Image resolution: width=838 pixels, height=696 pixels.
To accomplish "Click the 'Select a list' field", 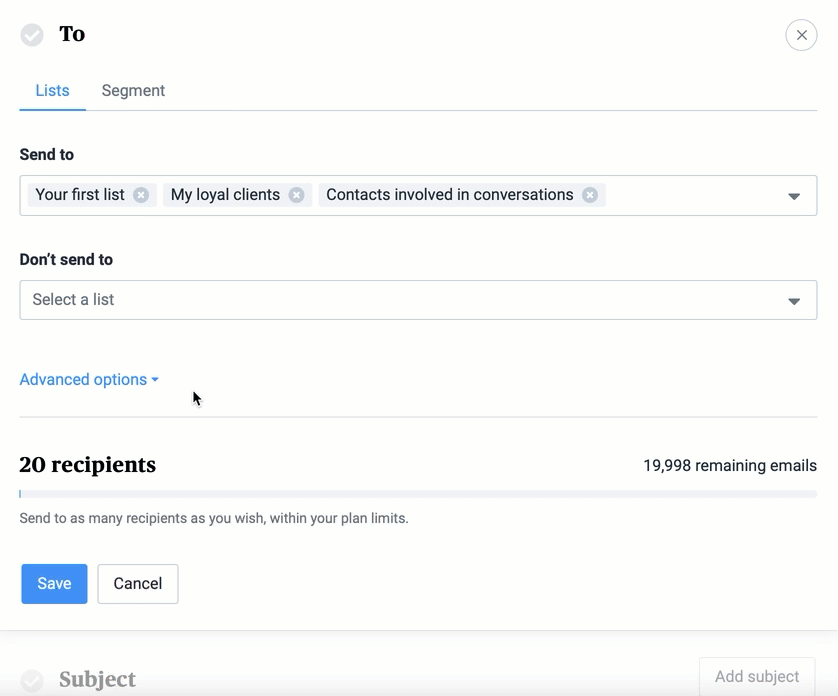I will pyautogui.click(x=400, y=300).
